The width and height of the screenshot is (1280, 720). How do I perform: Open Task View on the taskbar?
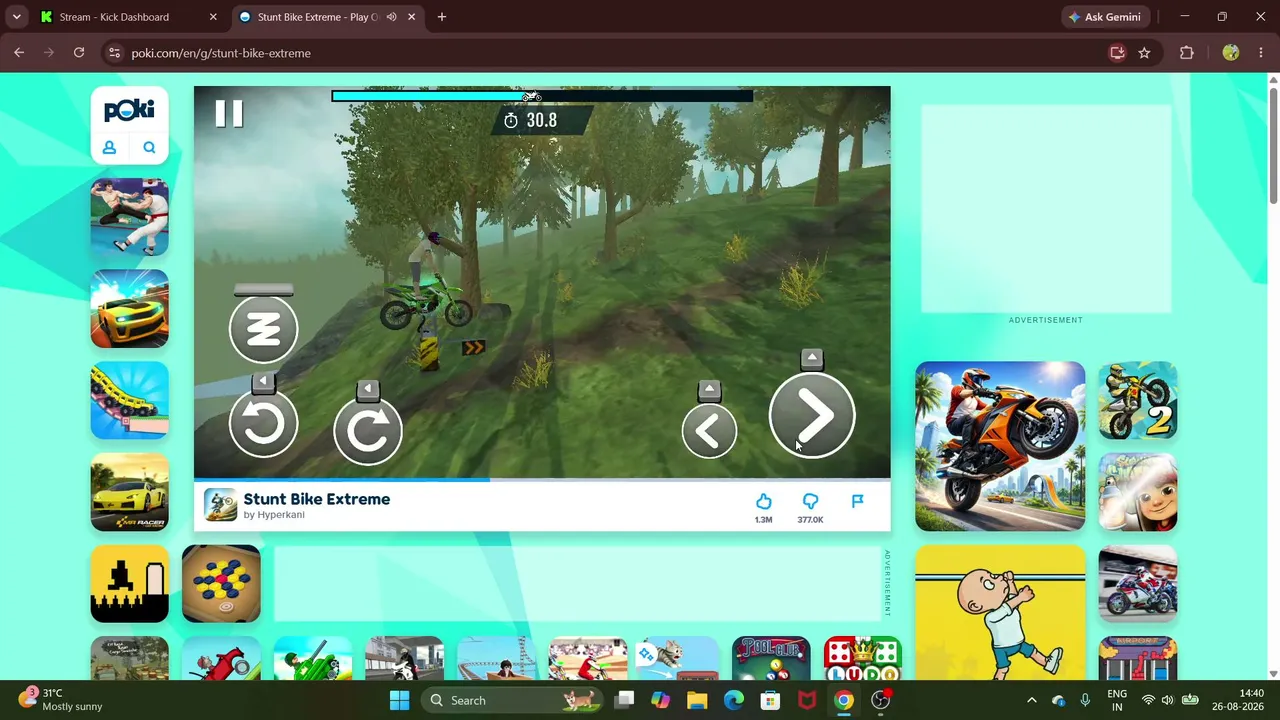click(x=624, y=700)
